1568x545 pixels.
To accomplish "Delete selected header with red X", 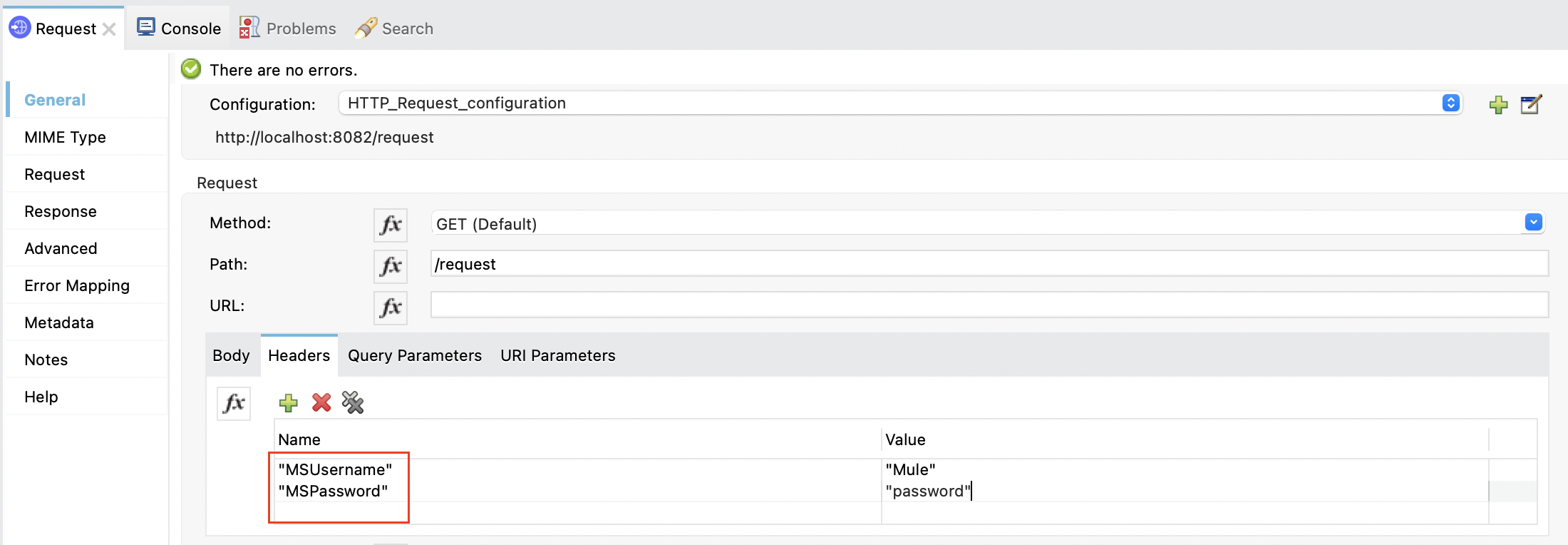I will (321, 403).
